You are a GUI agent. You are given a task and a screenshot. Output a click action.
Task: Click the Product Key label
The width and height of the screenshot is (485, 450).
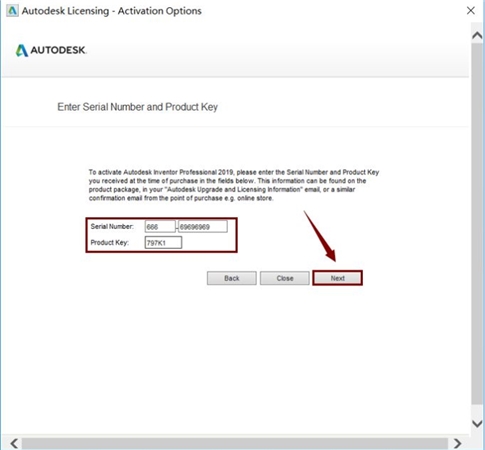click(x=110, y=242)
